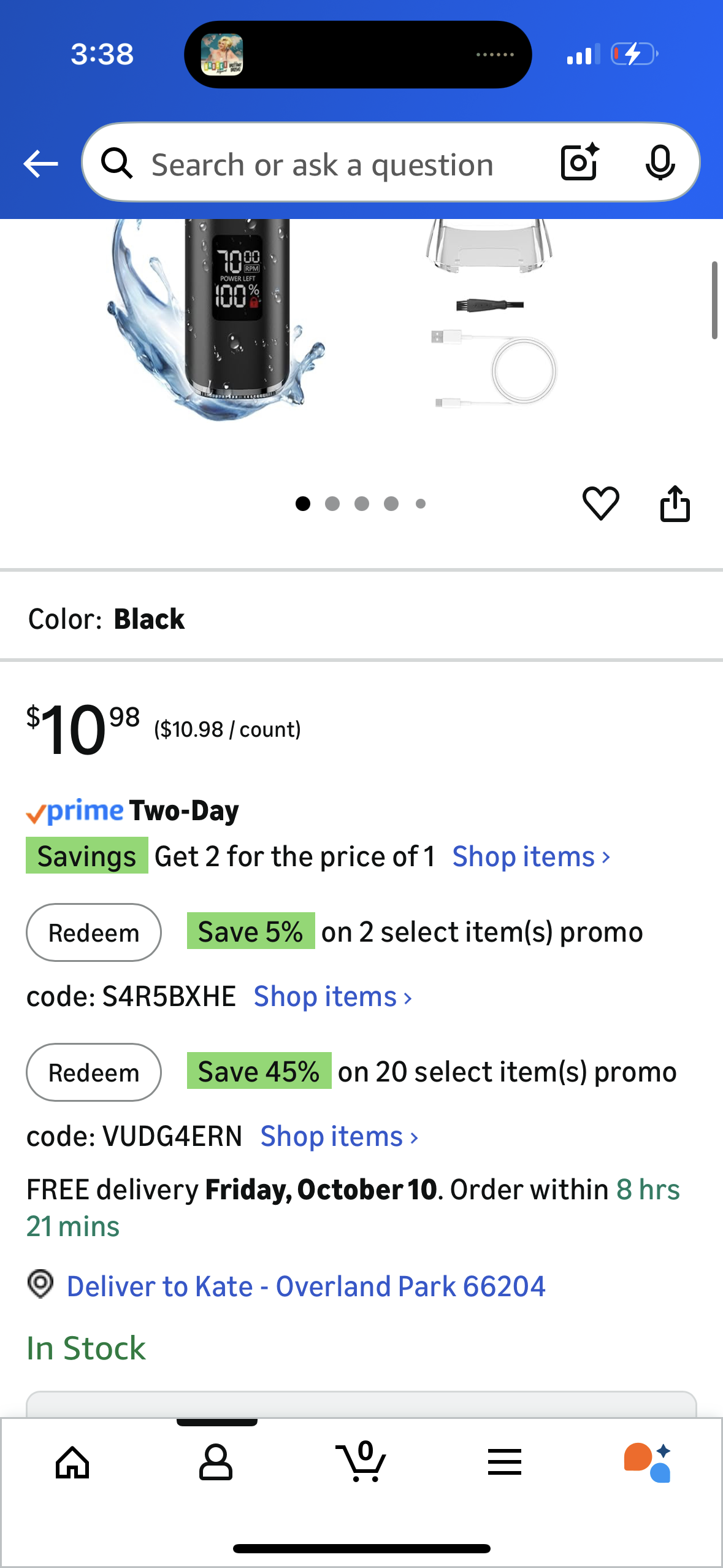Screen dimensions: 723x1568
Task: Tap the location pin icon
Action: (x=40, y=1284)
